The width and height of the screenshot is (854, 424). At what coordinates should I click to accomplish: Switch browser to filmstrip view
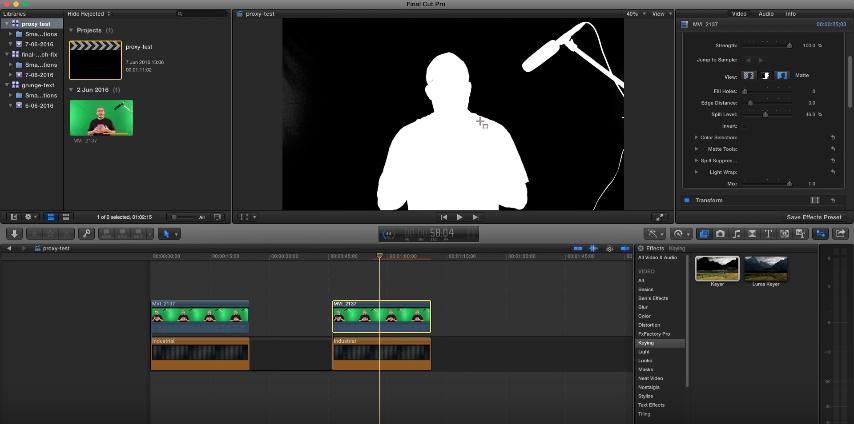[x=51, y=217]
